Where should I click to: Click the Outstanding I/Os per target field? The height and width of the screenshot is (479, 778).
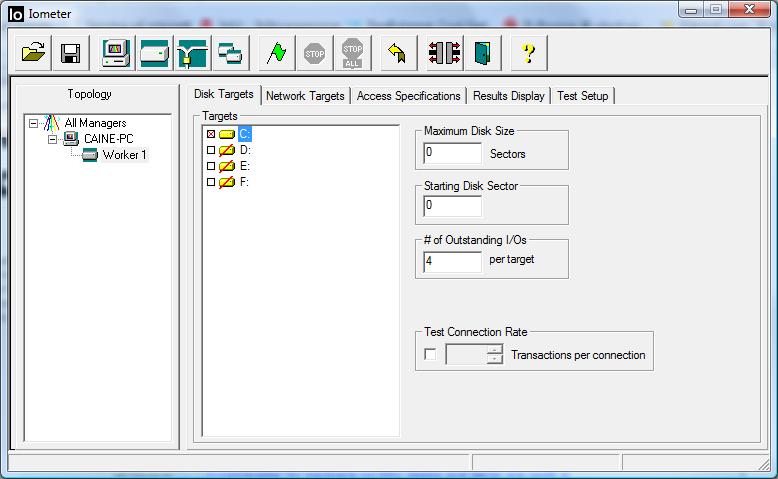pyautogui.click(x=453, y=262)
